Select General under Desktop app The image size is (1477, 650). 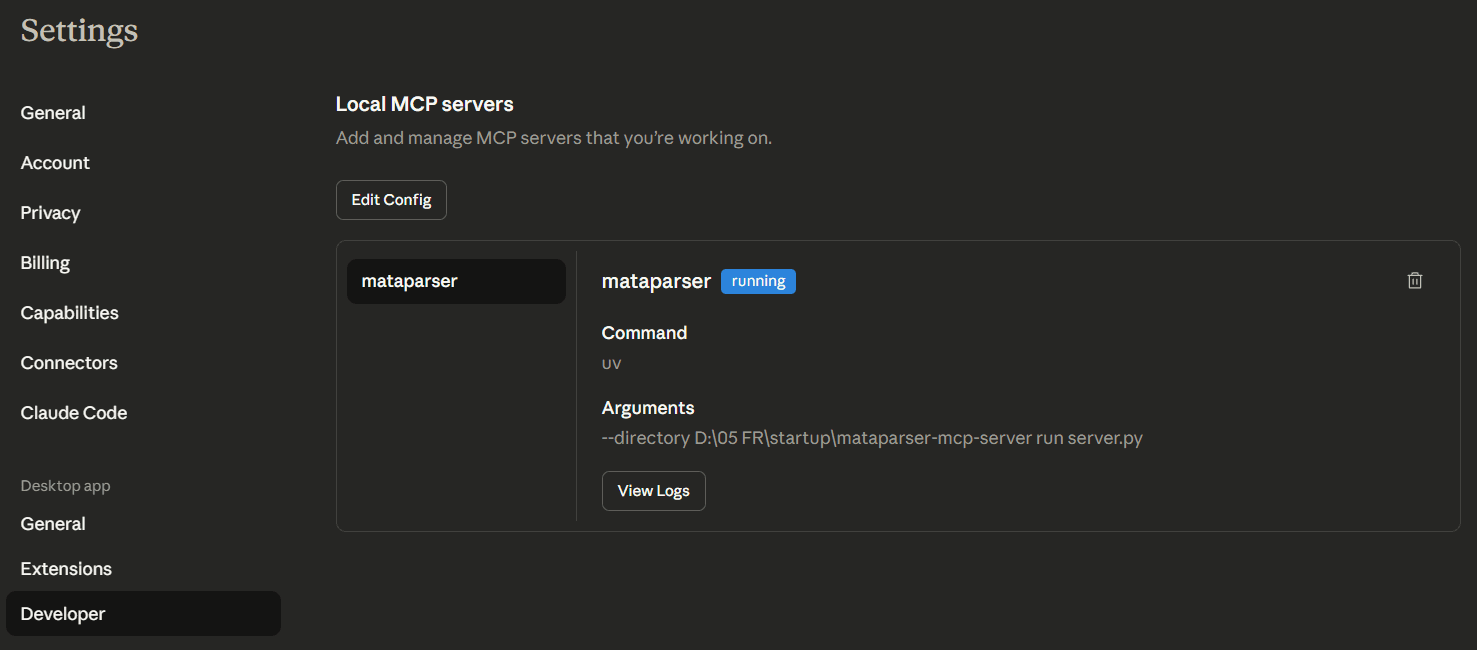point(53,524)
